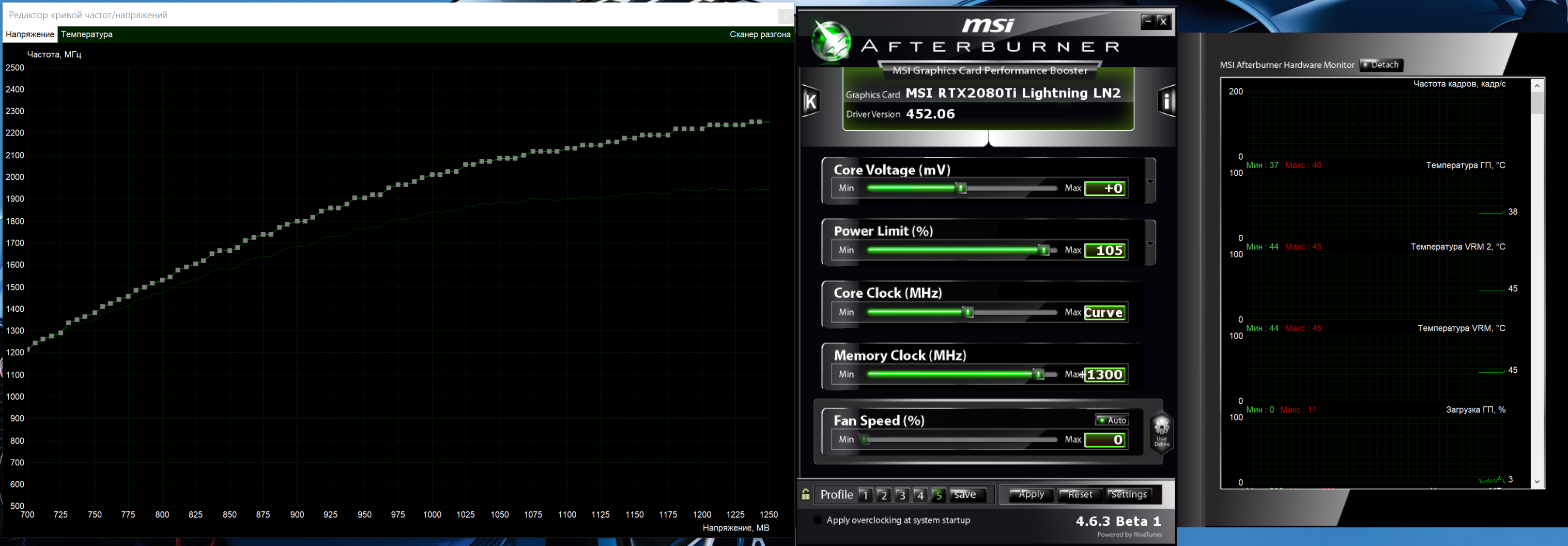Edit the Fan Speed 0 value field
Image resolution: width=1568 pixels, height=546 pixels.
pos(1105,439)
